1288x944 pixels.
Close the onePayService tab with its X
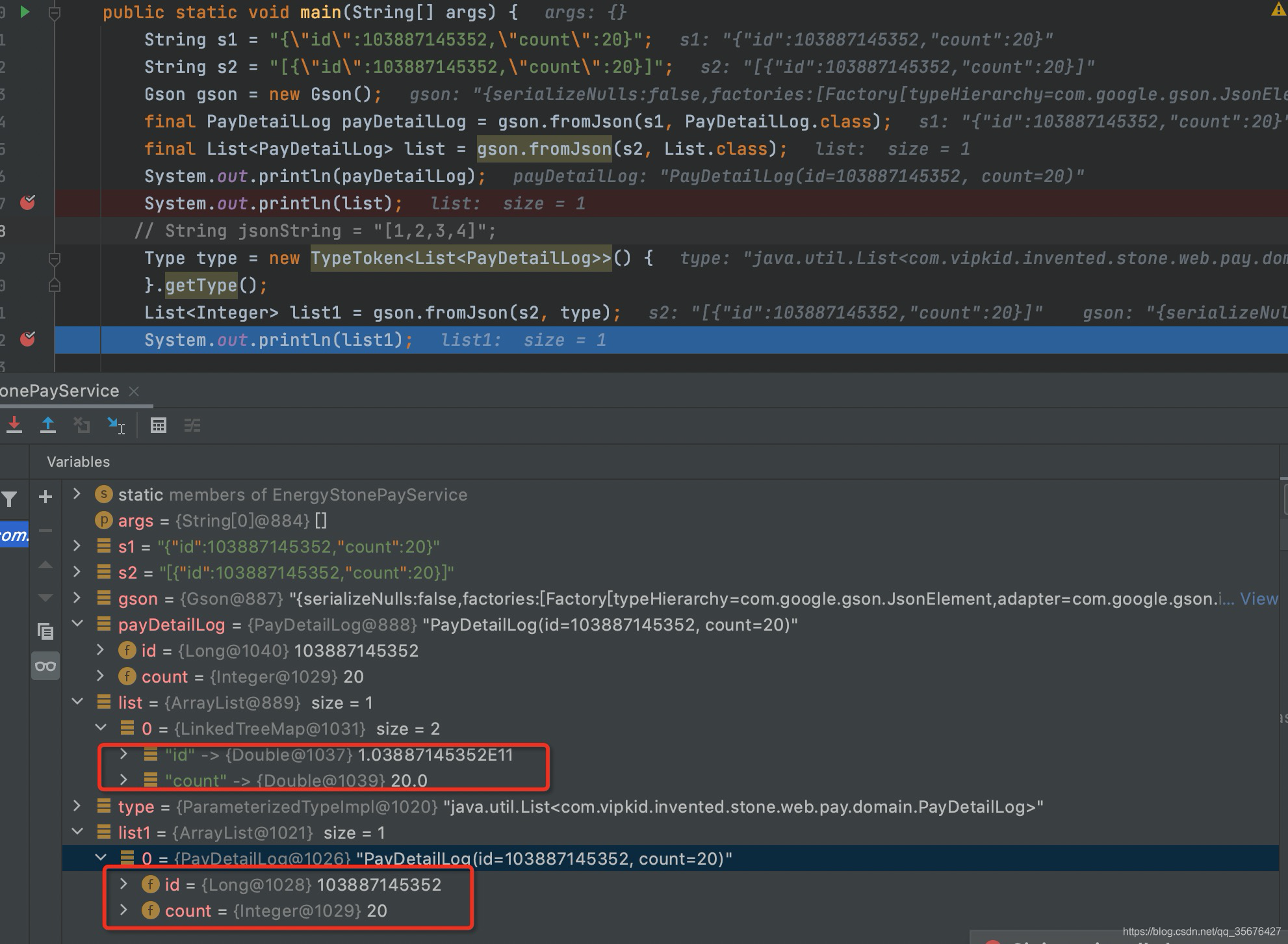point(134,391)
